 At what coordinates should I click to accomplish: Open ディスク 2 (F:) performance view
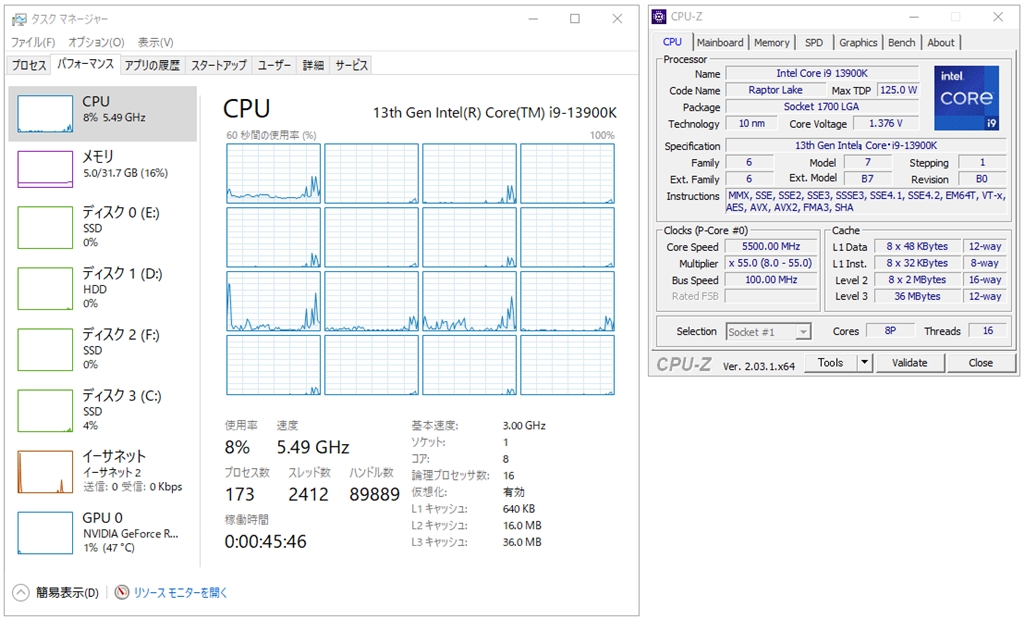pyautogui.click(x=103, y=349)
